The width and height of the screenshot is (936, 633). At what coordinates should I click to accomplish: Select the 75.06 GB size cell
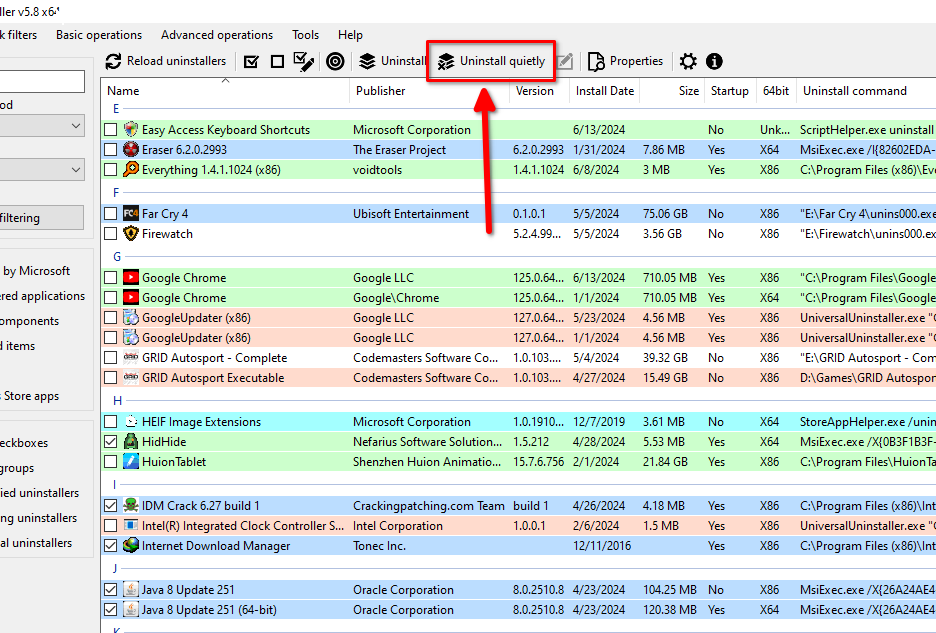tap(665, 214)
